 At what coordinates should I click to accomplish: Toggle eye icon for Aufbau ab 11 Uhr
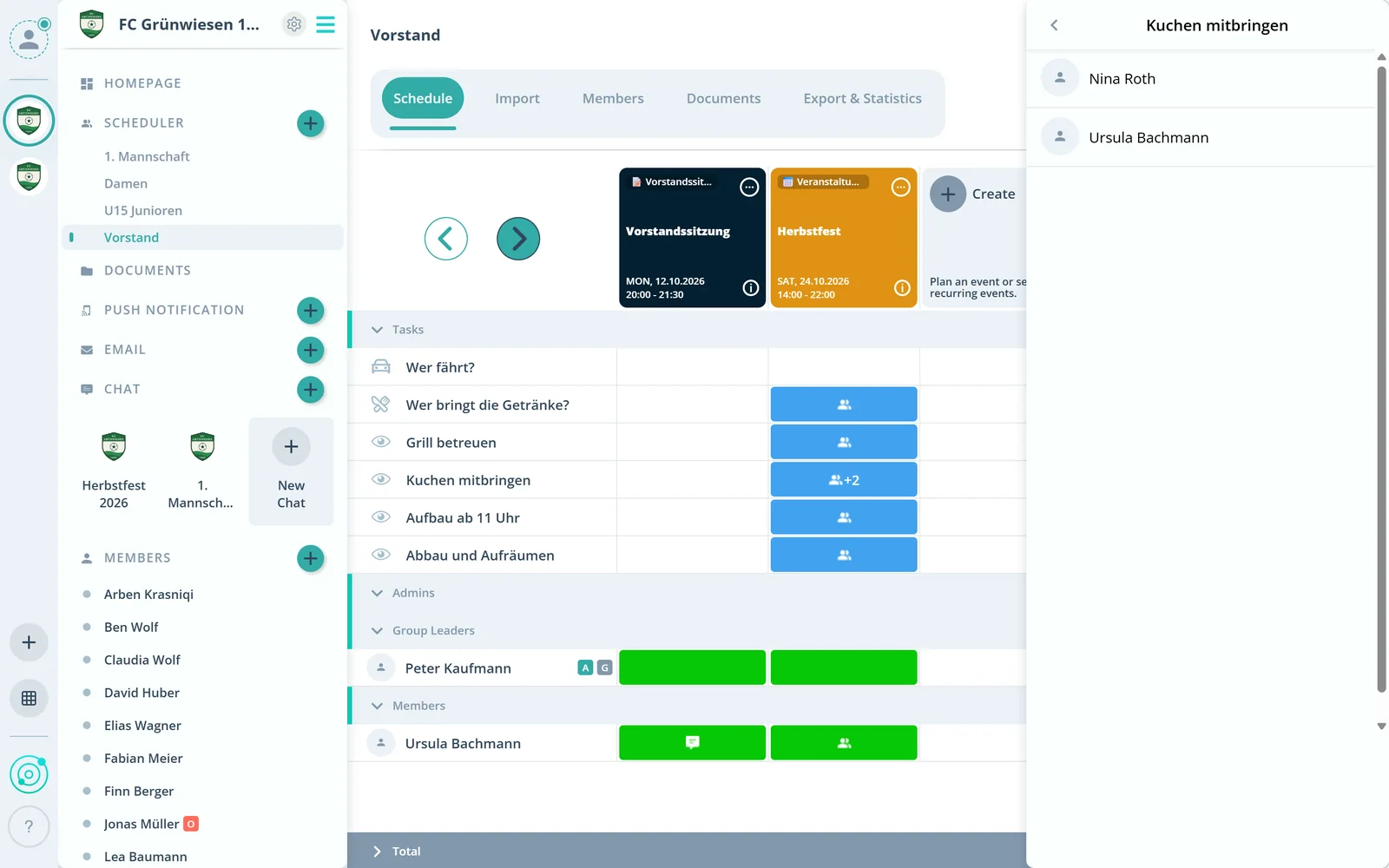pyautogui.click(x=380, y=517)
